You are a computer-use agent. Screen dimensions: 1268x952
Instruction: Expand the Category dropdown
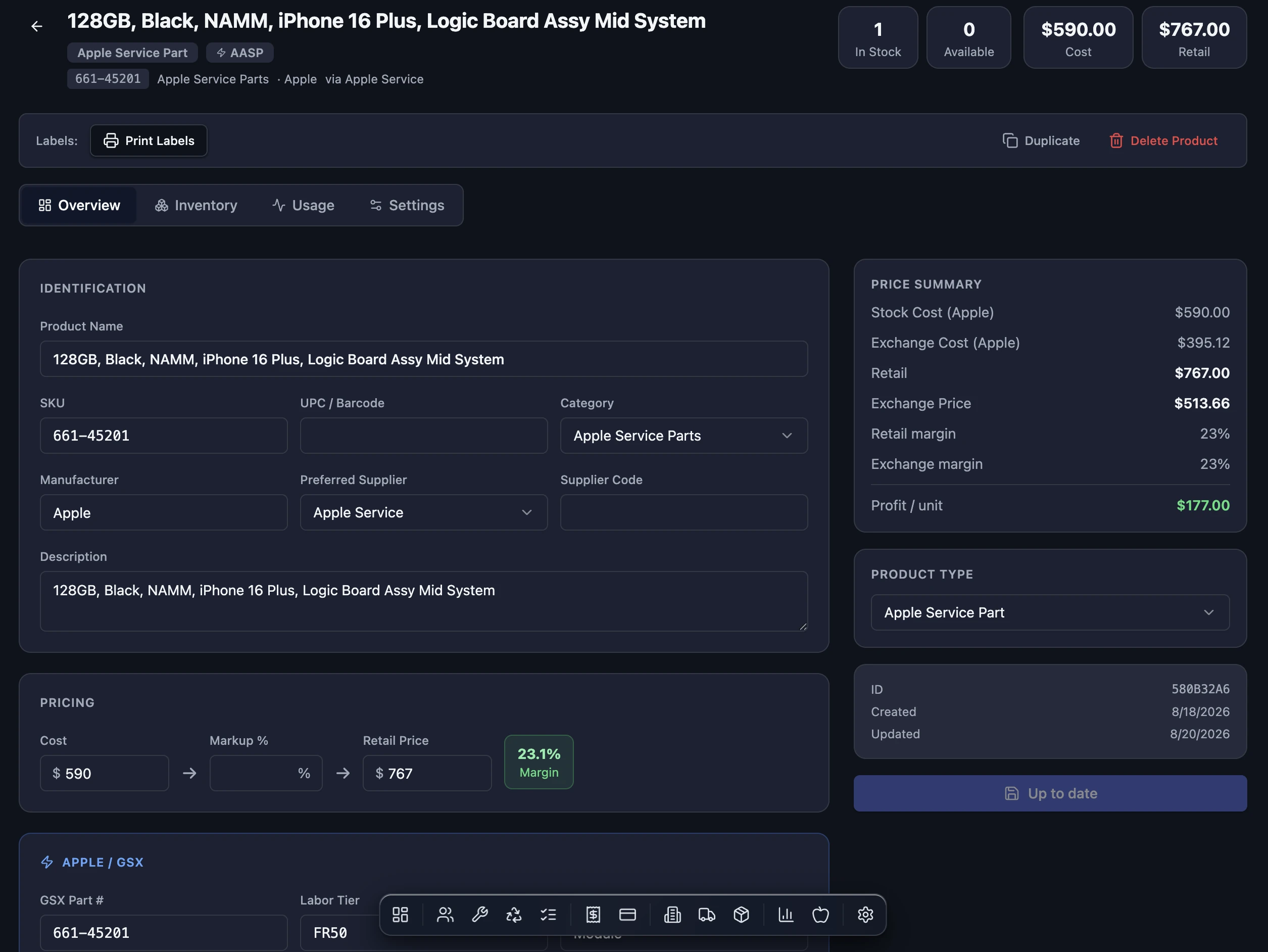click(x=684, y=436)
